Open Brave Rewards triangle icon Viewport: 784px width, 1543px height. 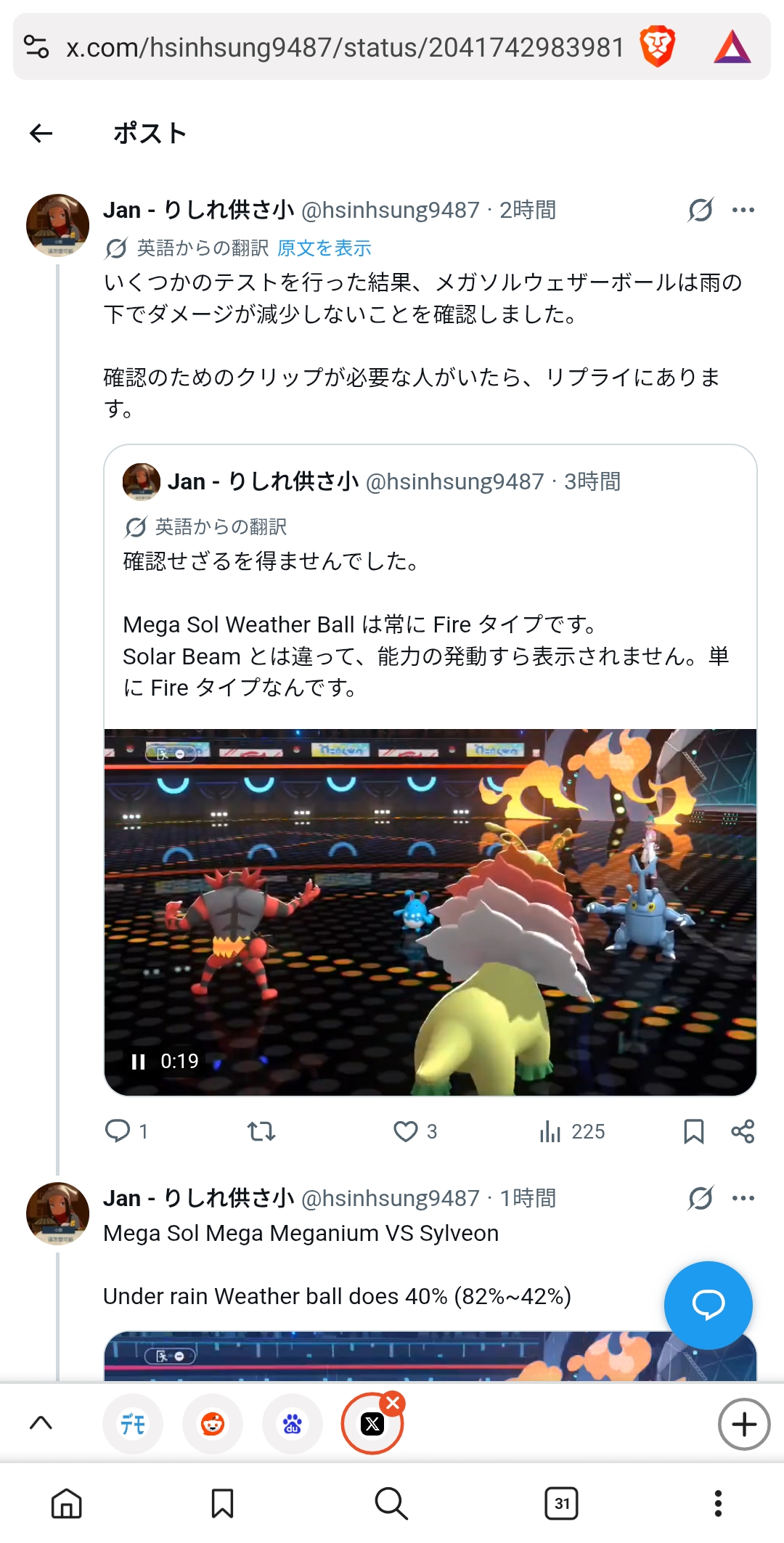point(732,46)
